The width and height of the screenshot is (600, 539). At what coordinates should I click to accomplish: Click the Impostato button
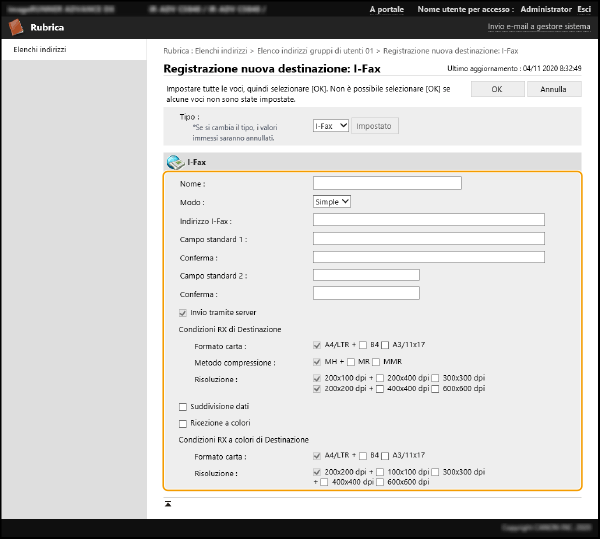pyautogui.click(x=375, y=126)
